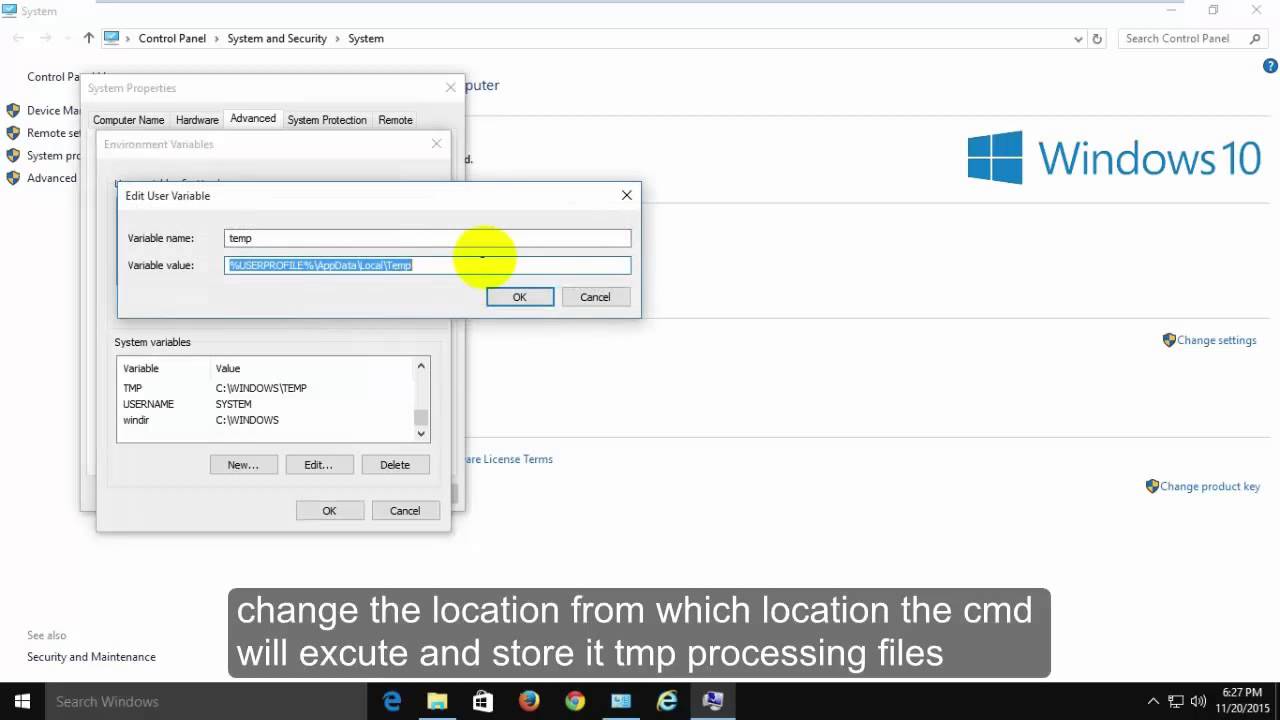This screenshot has width=1280, height=720.
Task: Launch Firefox from the taskbar
Action: [x=529, y=701]
